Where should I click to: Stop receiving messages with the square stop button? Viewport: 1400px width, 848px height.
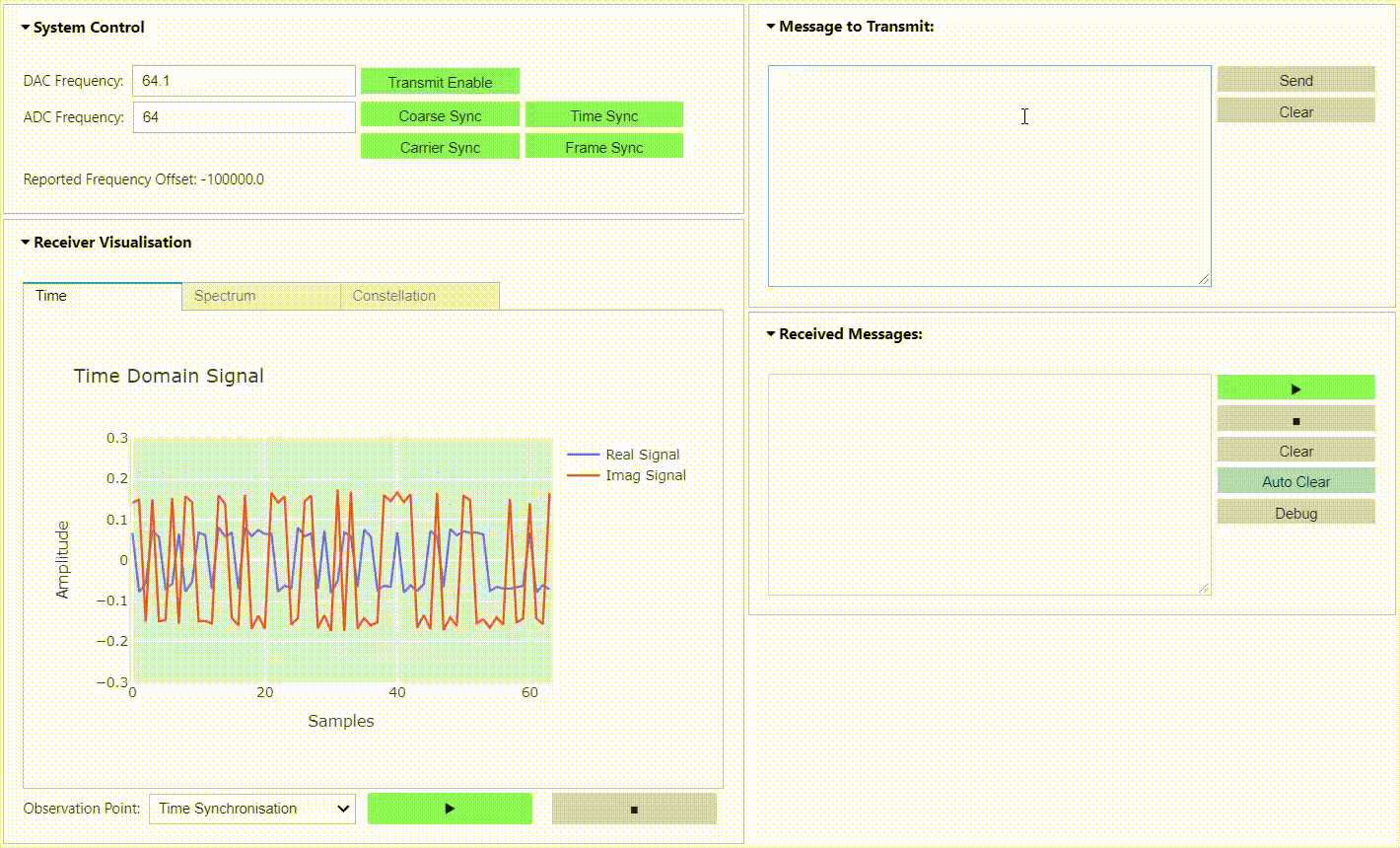[x=1295, y=420]
